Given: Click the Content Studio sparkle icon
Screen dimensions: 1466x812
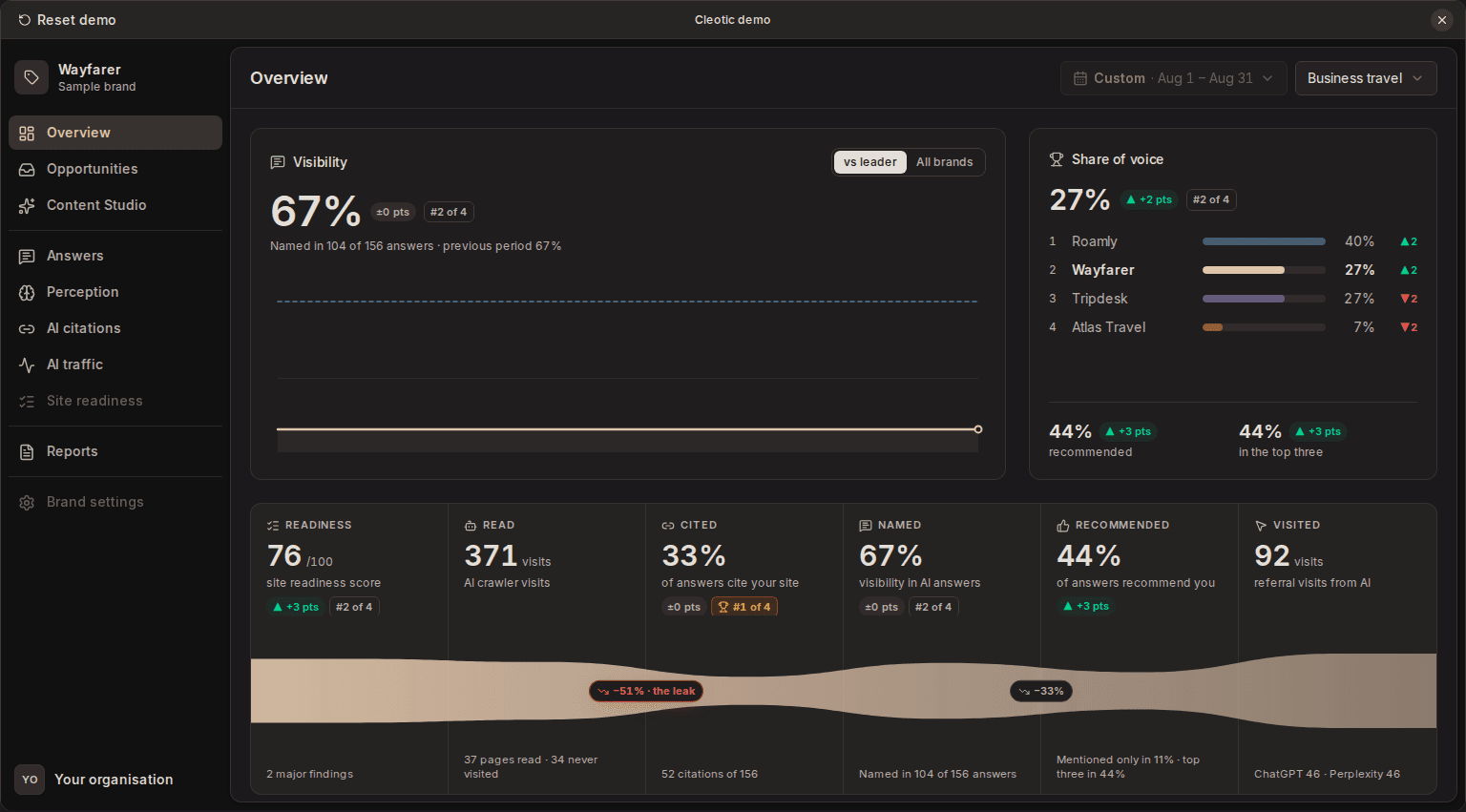Looking at the screenshot, I should tap(27, 205).
